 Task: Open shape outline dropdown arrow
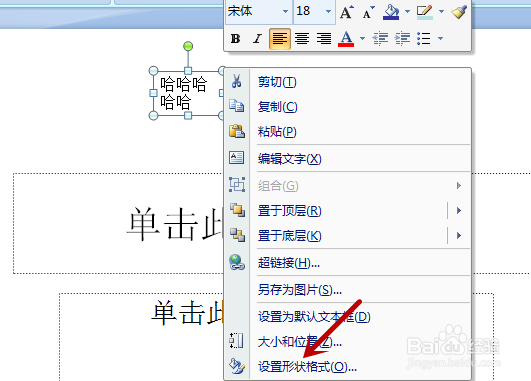[441, 12]
